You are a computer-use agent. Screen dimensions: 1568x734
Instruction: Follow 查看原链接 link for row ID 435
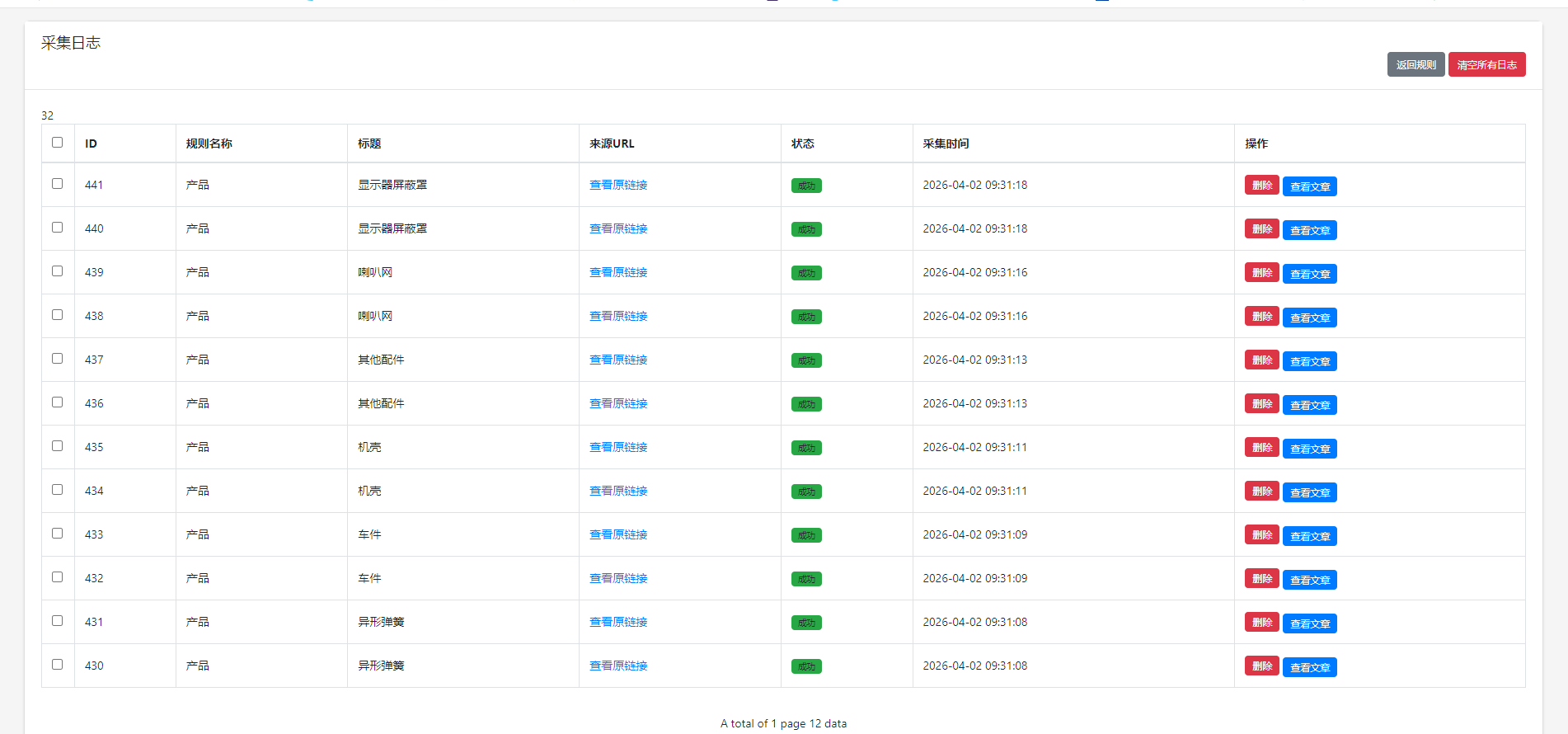(617, 447)
